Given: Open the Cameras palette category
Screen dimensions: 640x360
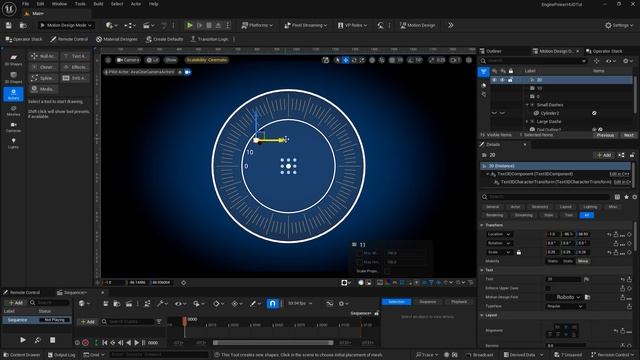Looking at the screenshot, I should (13, 127).
